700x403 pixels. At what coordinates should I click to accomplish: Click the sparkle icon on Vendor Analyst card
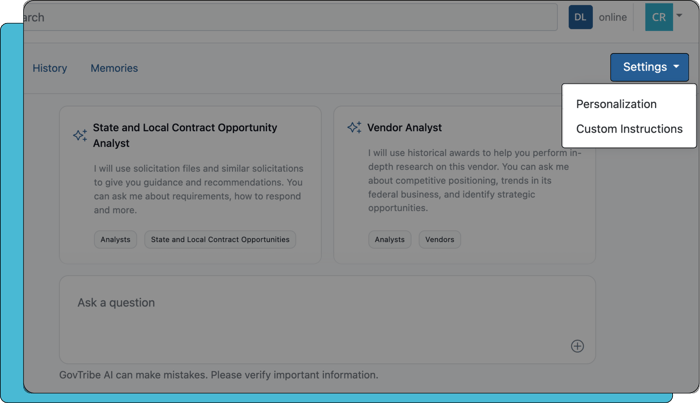(354, 128)
